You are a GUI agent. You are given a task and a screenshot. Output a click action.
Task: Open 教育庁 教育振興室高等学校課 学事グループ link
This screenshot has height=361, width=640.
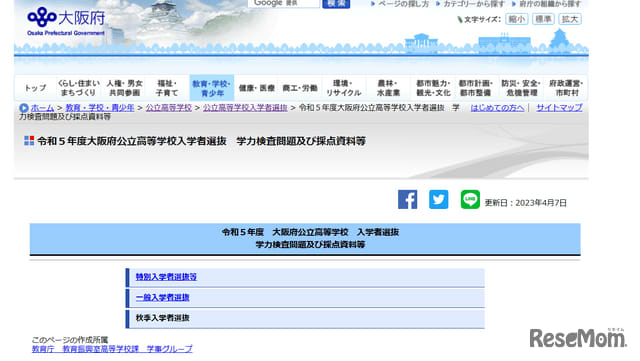(112, 349)
